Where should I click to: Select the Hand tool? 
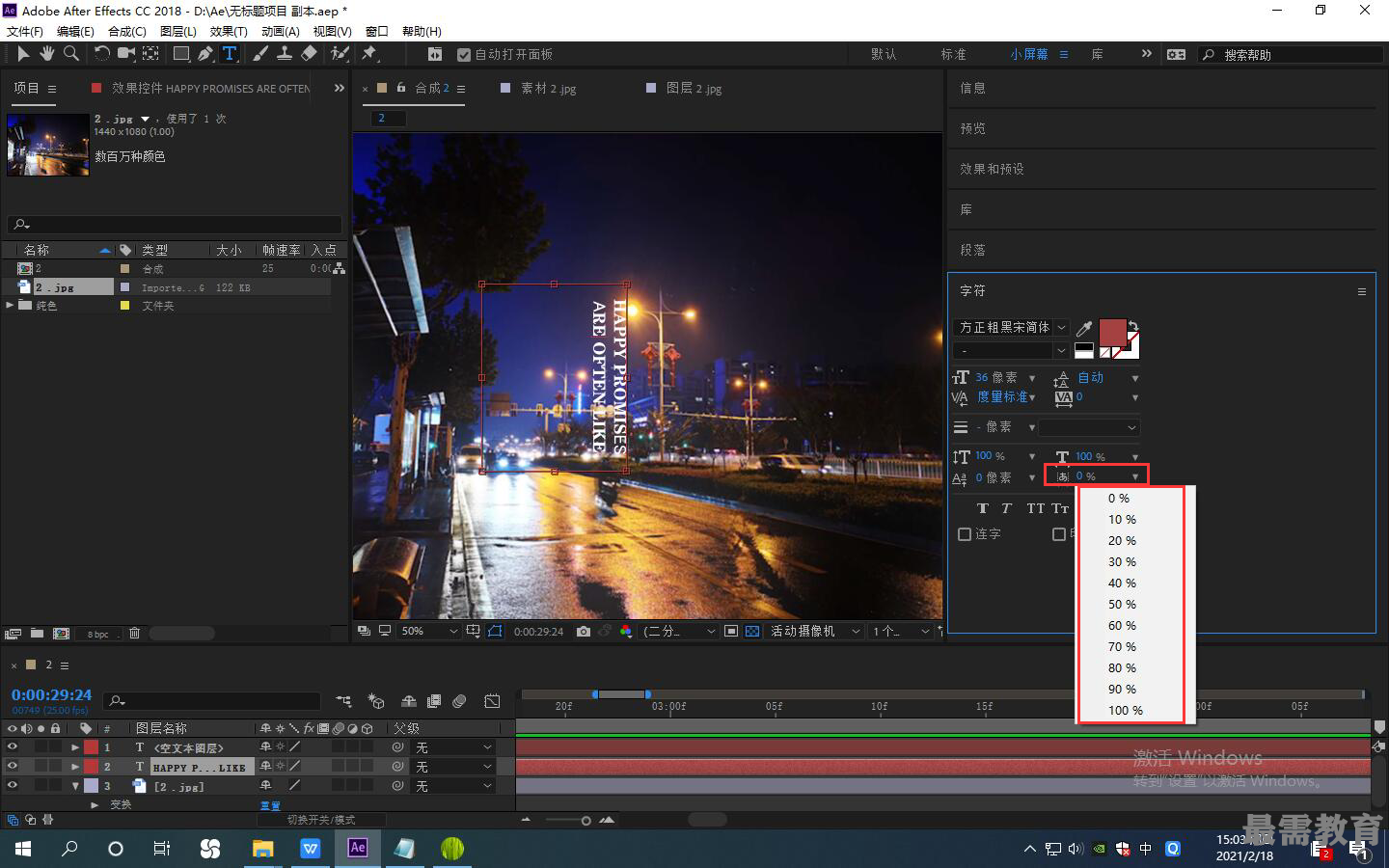click(x=46, y=54)
